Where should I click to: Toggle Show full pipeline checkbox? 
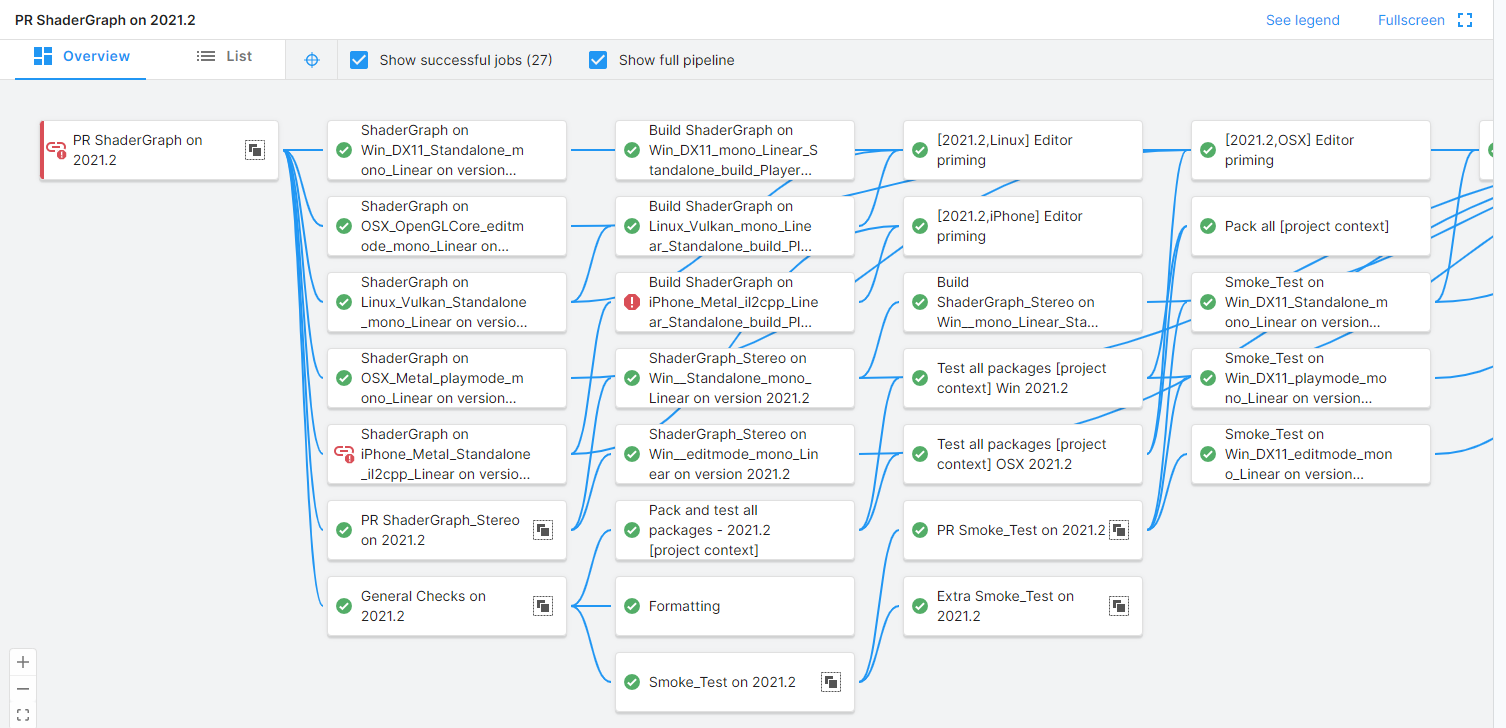click(598, 60)
